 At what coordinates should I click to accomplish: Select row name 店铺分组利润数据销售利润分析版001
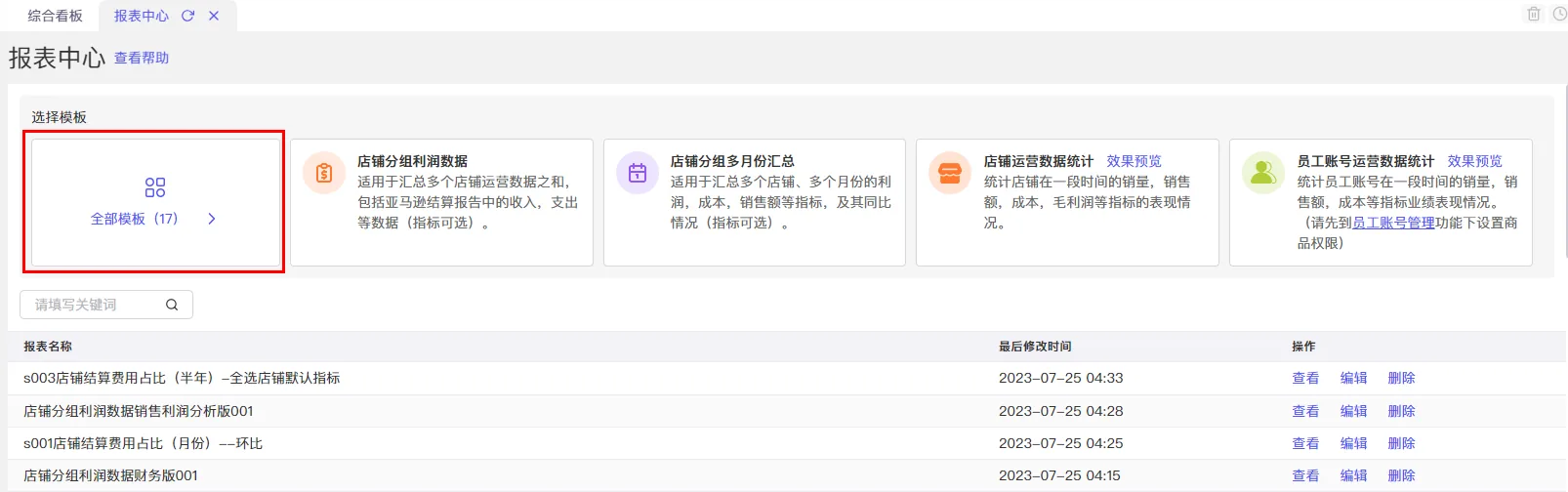[x=139, y=411]
